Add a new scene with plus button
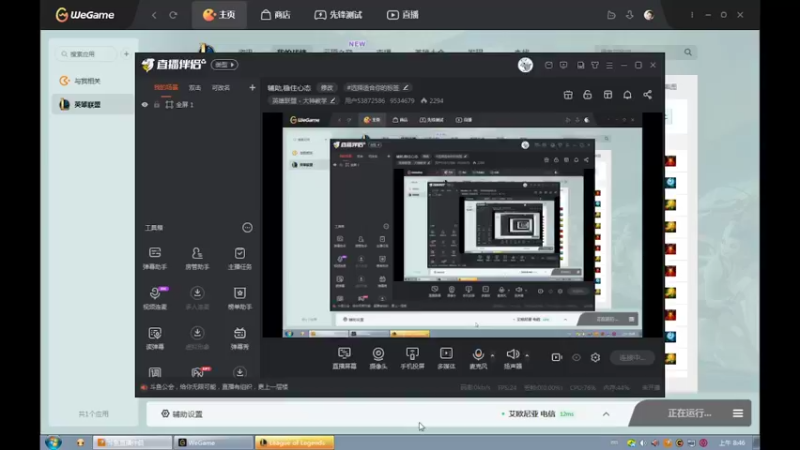 coord(252,88)
